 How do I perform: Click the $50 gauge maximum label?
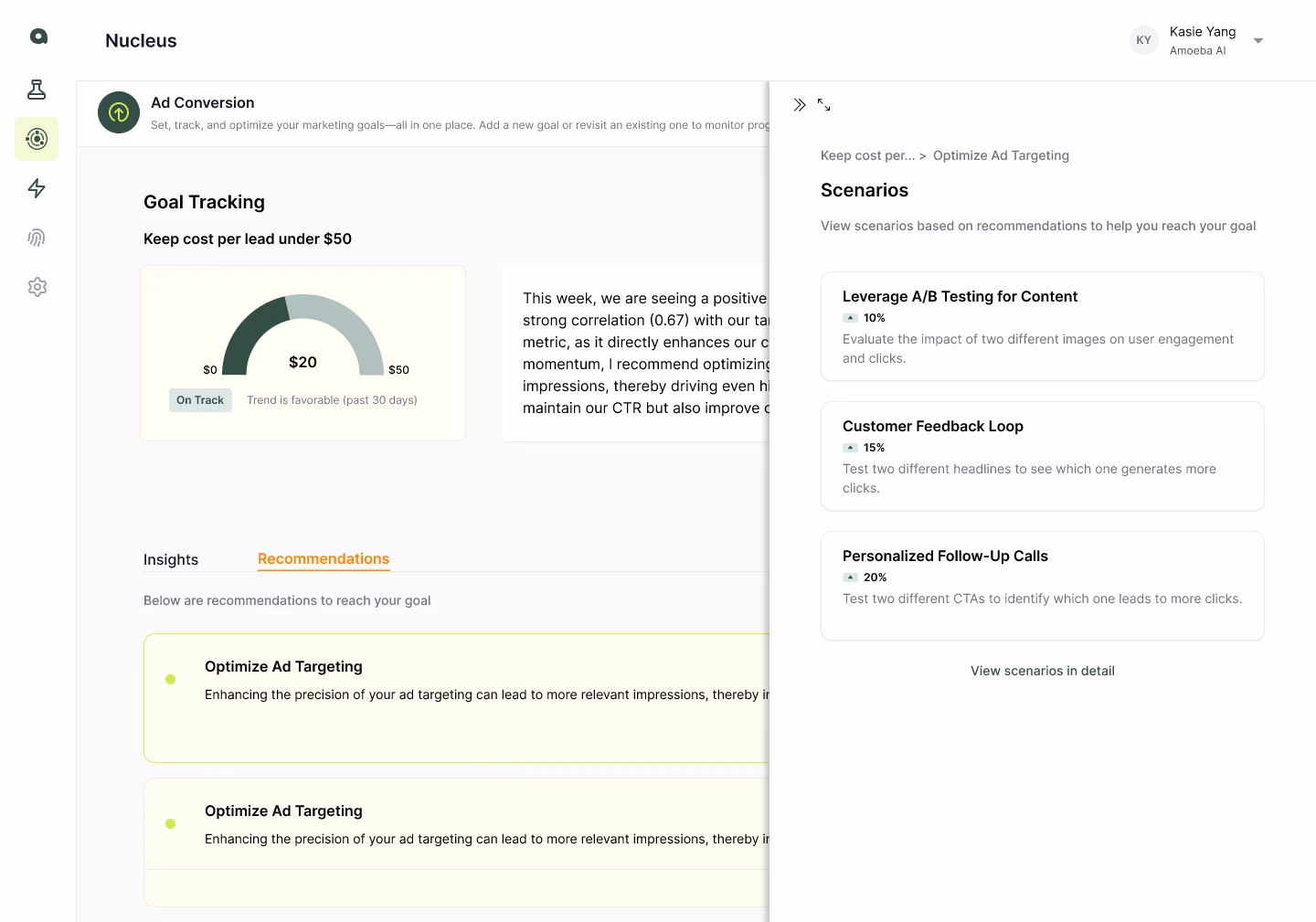[x=398, y=370]
